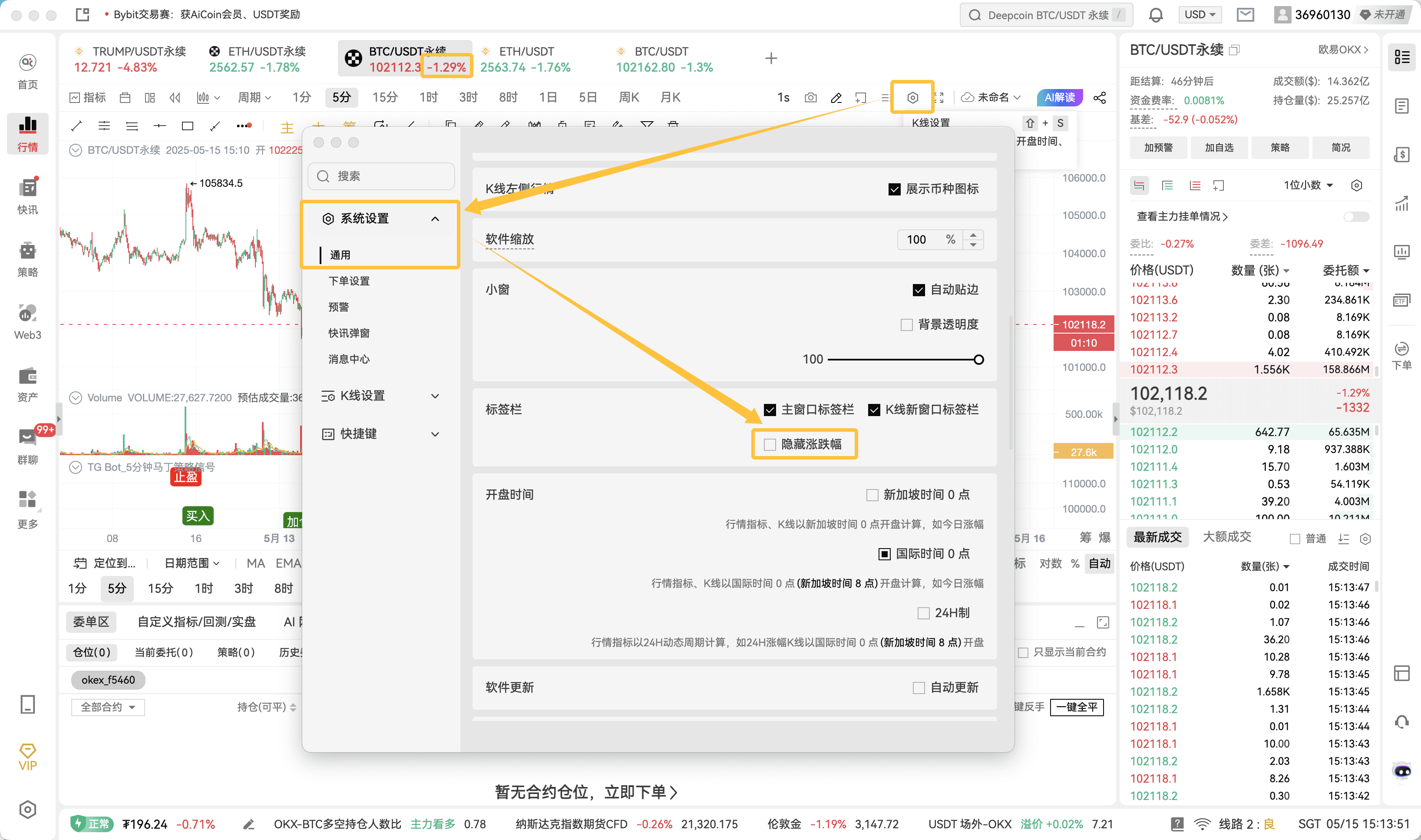Toggle K线新窗口标签栏 checkbox
The width and height of the screenshot is (1421, 840).
coord(874,410)
